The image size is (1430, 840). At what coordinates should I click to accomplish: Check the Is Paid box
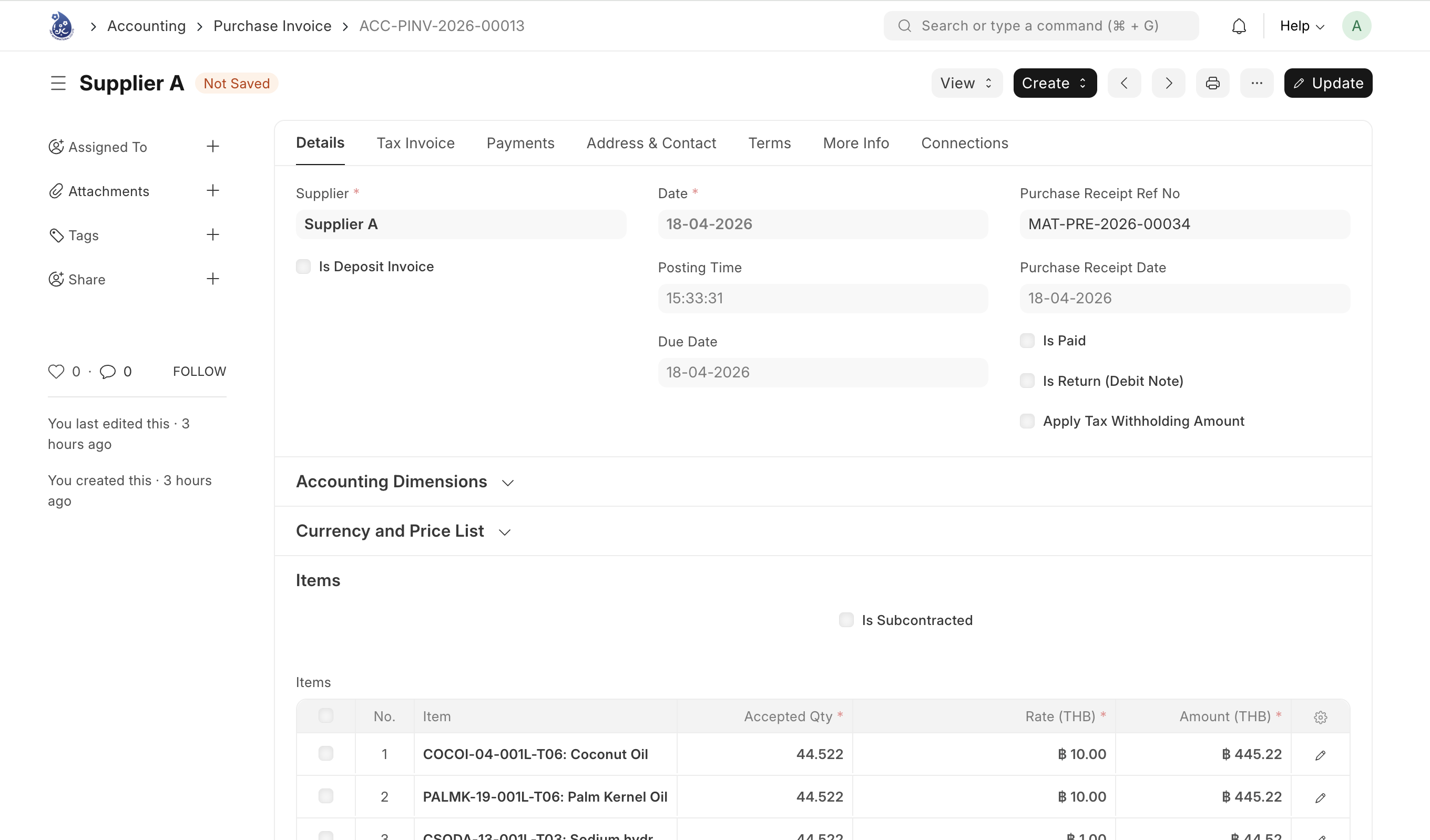click(1027, 341)
